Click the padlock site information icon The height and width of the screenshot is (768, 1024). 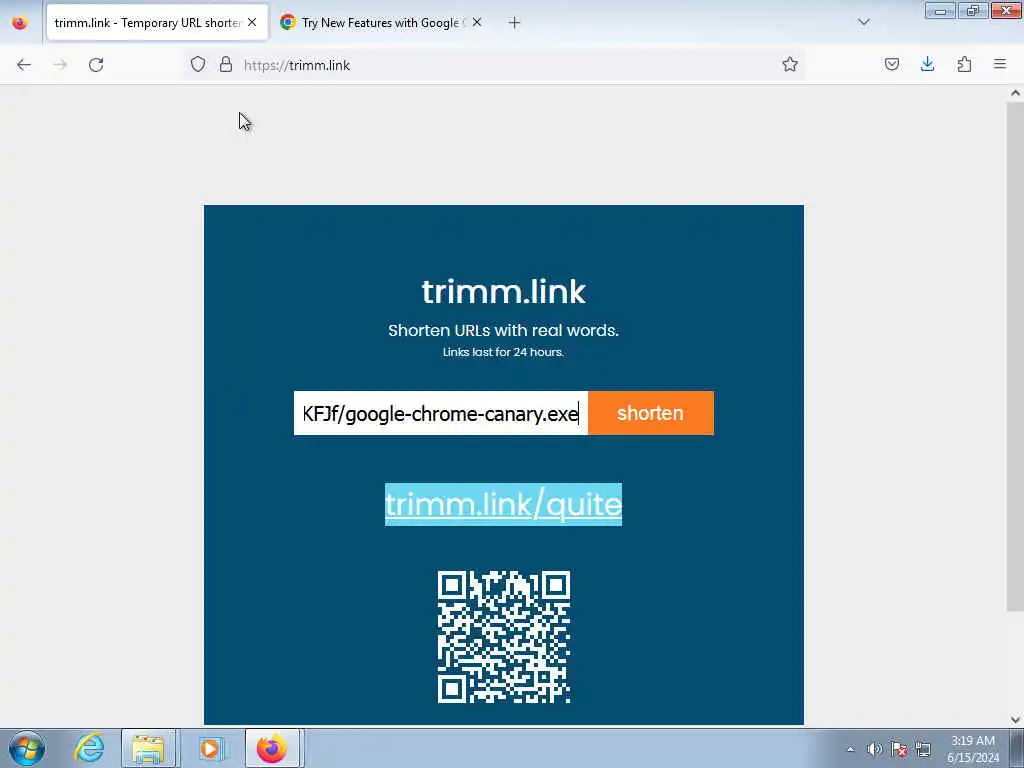point(226,64)
